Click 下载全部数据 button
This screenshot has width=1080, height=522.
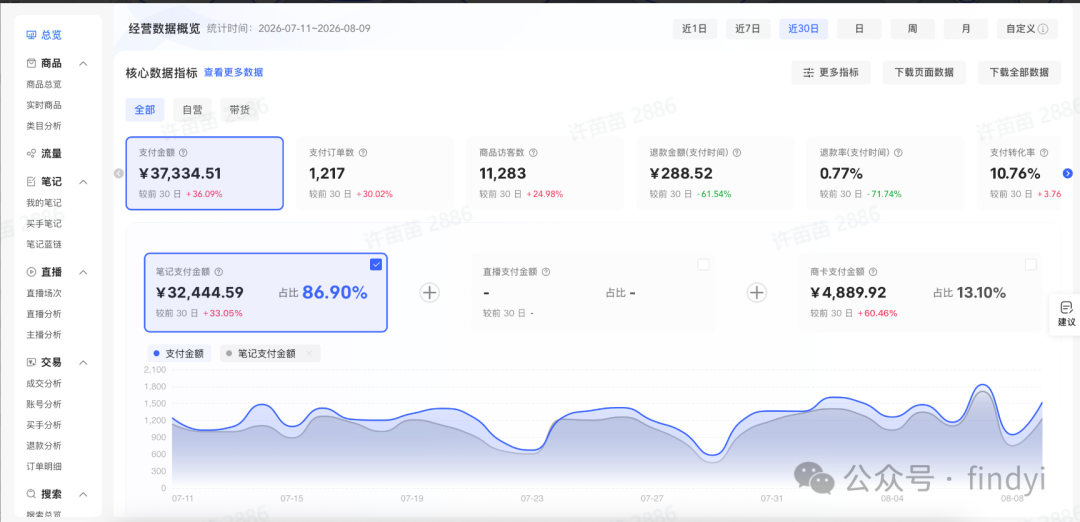coord(1019,72)
